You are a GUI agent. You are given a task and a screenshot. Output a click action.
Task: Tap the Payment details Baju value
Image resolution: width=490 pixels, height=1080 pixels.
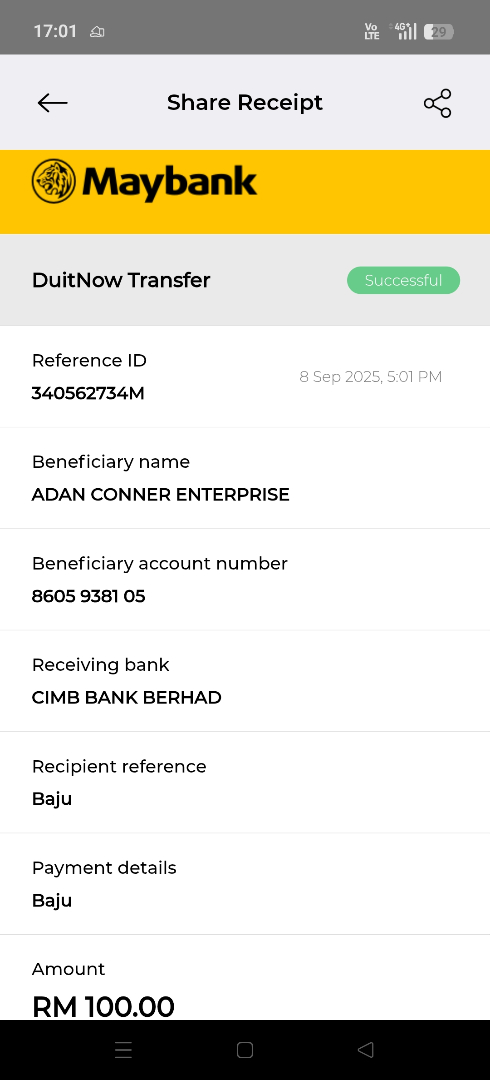[52, 900]
